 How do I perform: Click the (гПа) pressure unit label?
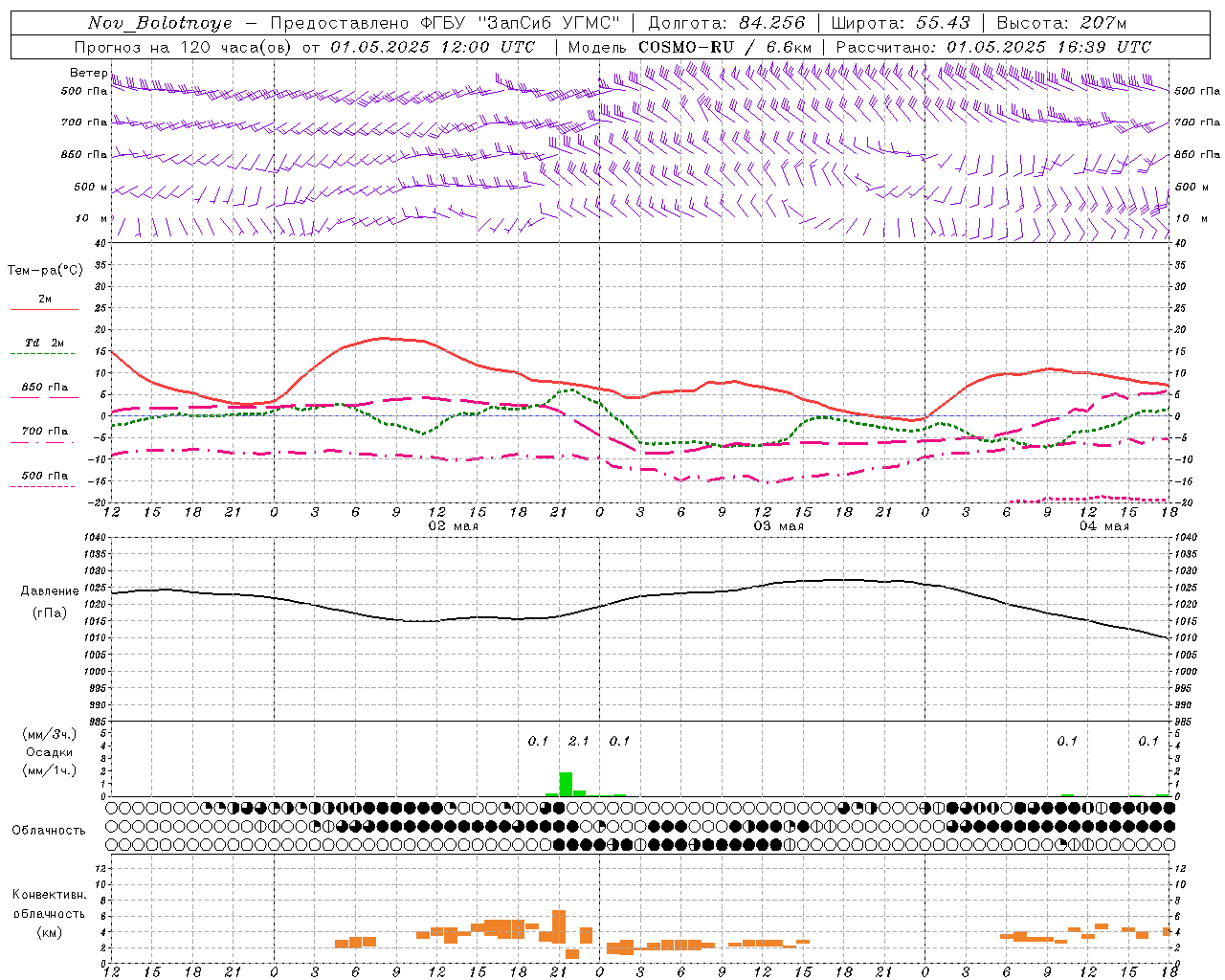tap(50, 613)
